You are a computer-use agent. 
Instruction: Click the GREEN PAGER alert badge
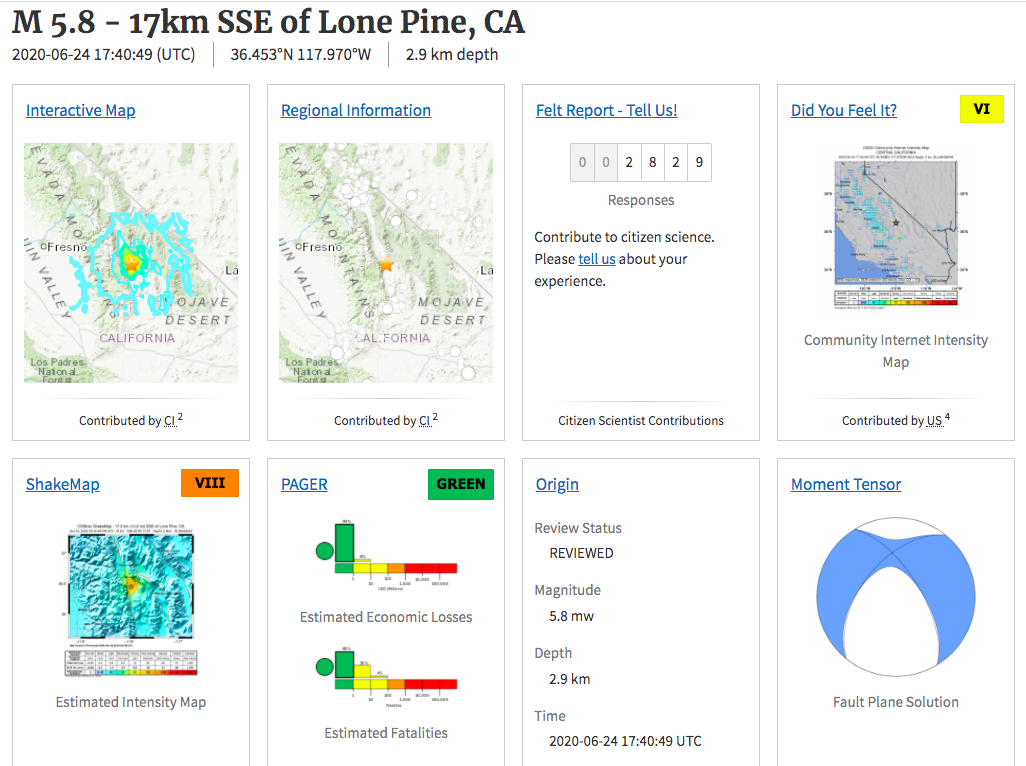pyautogui.click(x=460, y=484)
